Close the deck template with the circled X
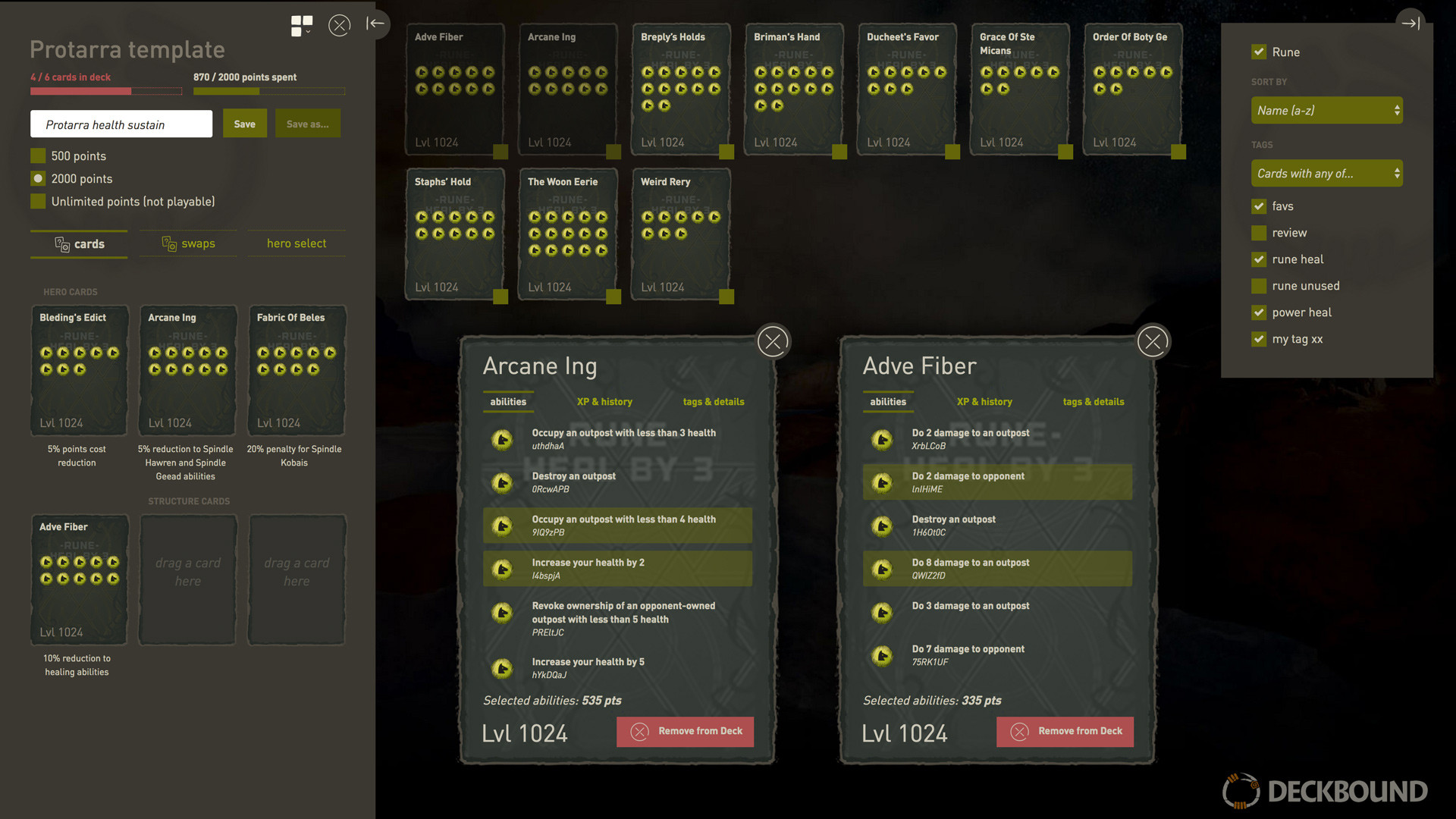The height and width of the screenshot is (819, 1456). coord(339,26)
